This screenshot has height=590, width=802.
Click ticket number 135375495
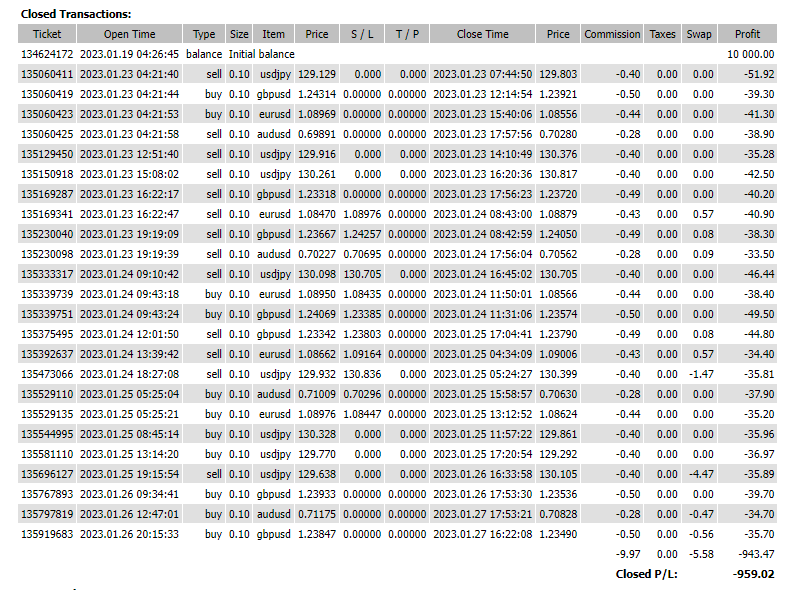[47, 334]
